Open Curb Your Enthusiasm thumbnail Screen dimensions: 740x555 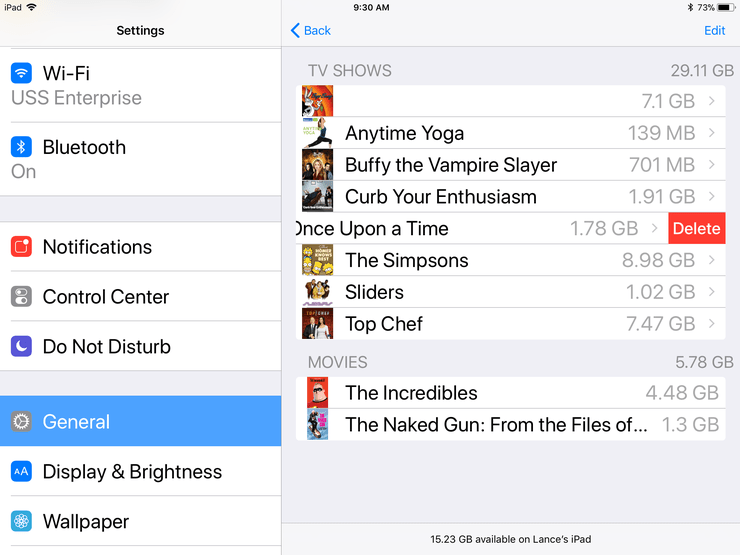coord(318,196)
